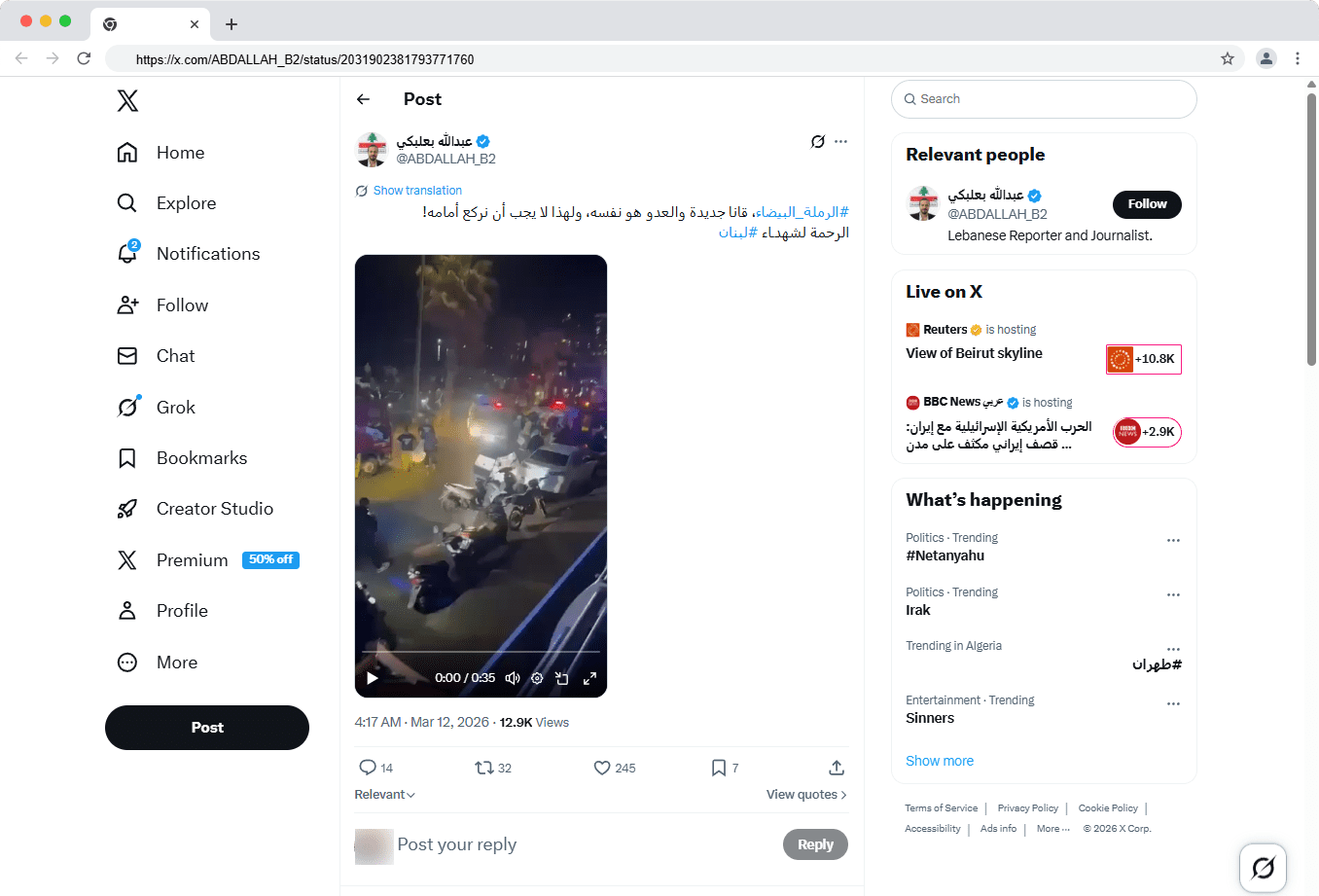Like the post with heart icon
Image resolution: width=1319 pixels, height=896 pixels.
pos(602,768)
